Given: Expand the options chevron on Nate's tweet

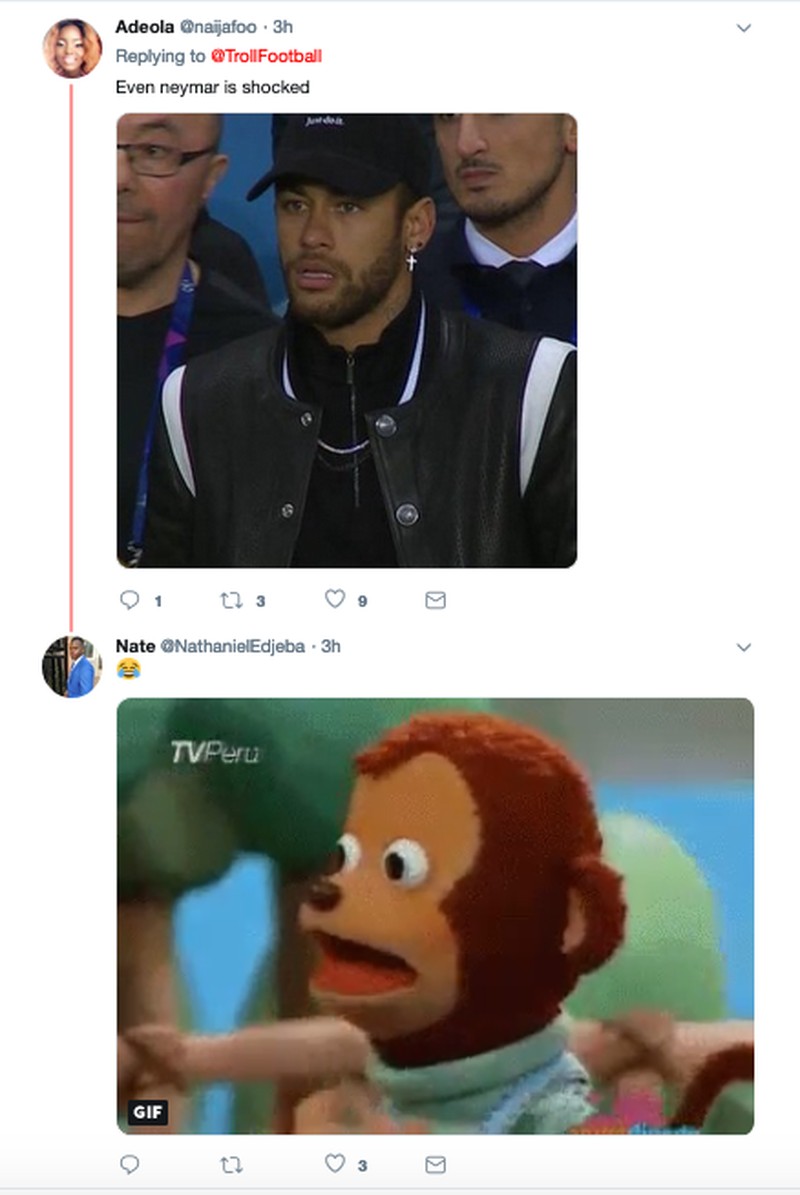Looking at the screenshot, I should coord(743,647).
